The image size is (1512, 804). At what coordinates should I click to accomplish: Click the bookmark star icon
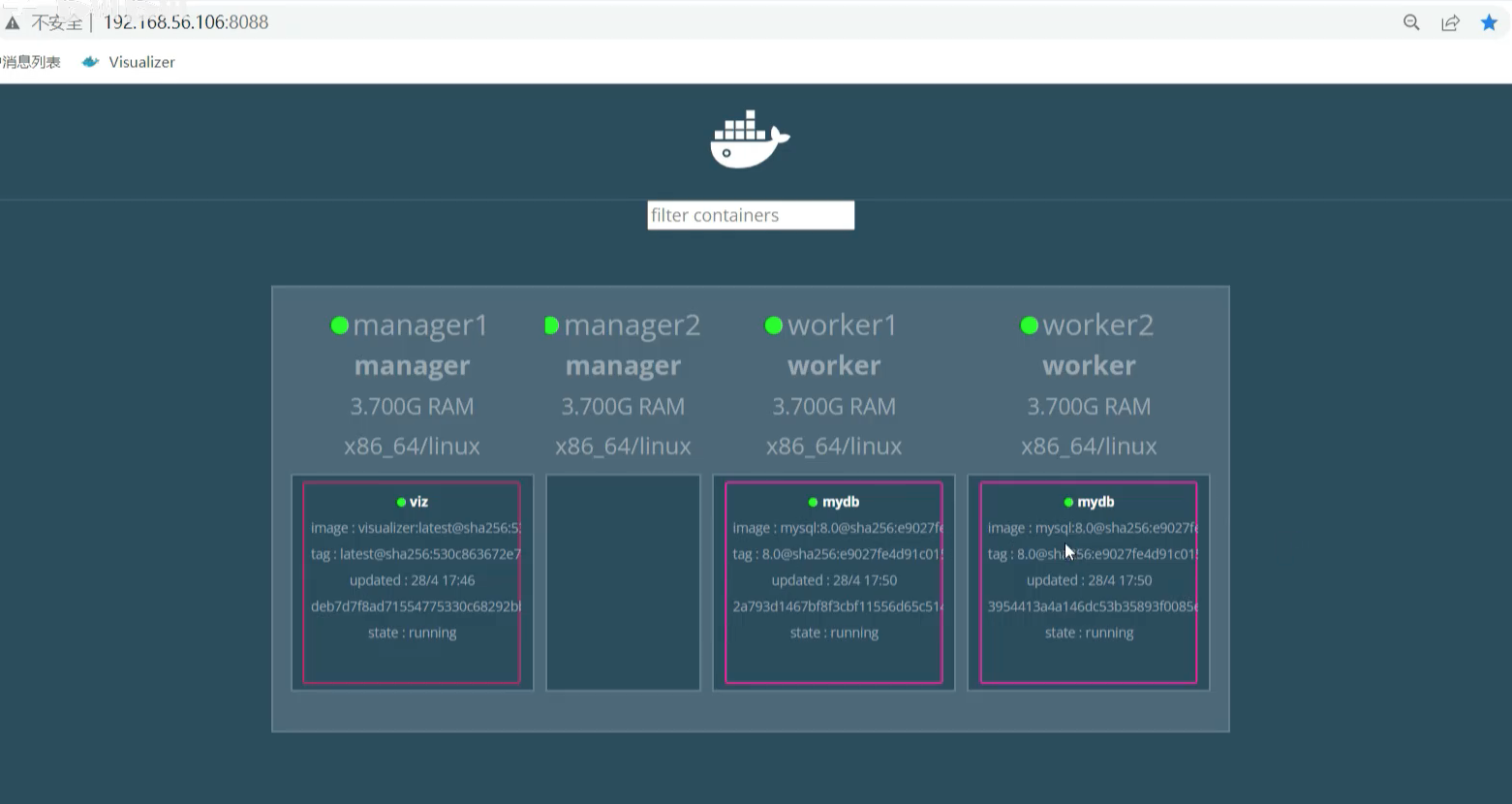click(1489, 22)
